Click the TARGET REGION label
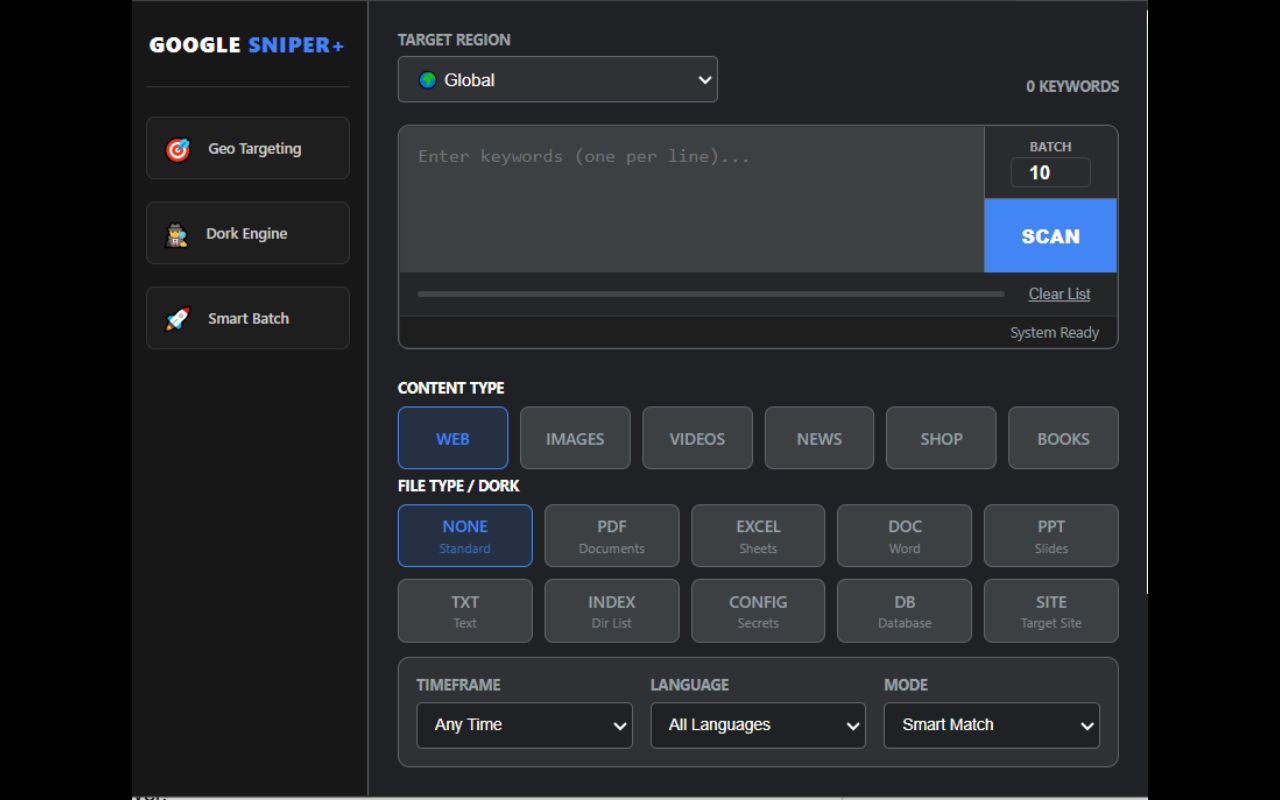The width and height of the screenshot is (1280, 800). 454,40
